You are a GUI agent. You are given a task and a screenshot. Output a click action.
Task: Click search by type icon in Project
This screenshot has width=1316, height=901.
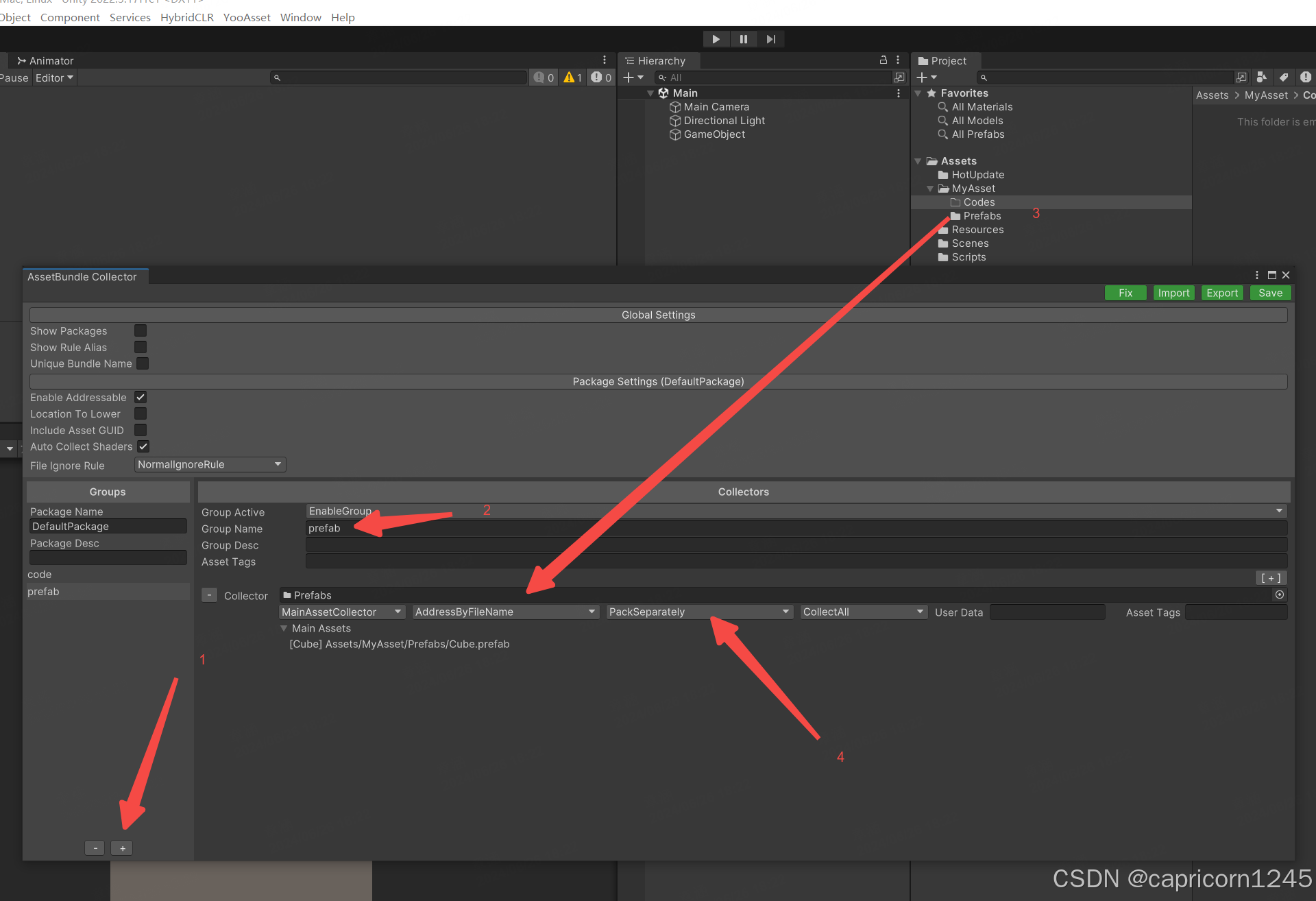(1262, 77)
